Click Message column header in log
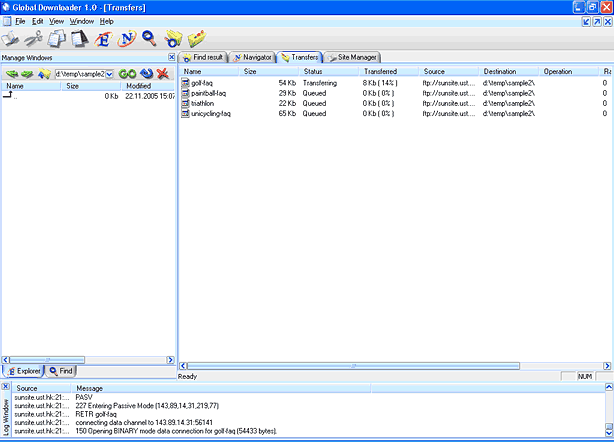Image resolution: width=614 pixels, height=442 pixels. coord(221,388)
